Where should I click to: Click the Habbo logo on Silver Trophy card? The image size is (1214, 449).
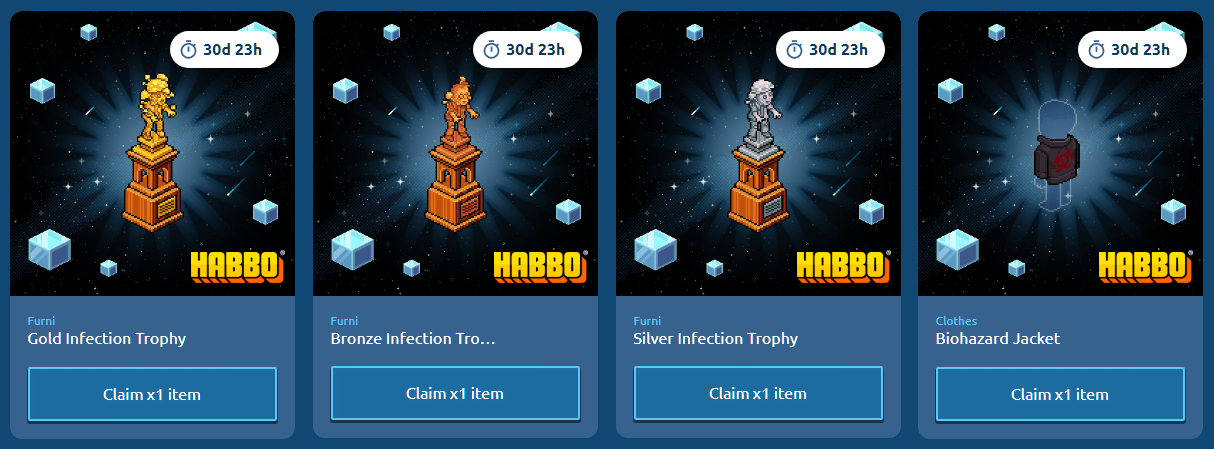tap(844, 267)
